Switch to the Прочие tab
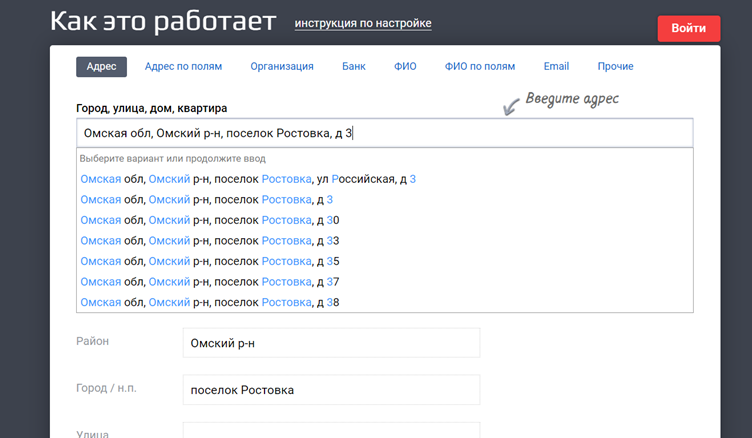Viewport: 752px width, 438px height. (x=615, y=67)
